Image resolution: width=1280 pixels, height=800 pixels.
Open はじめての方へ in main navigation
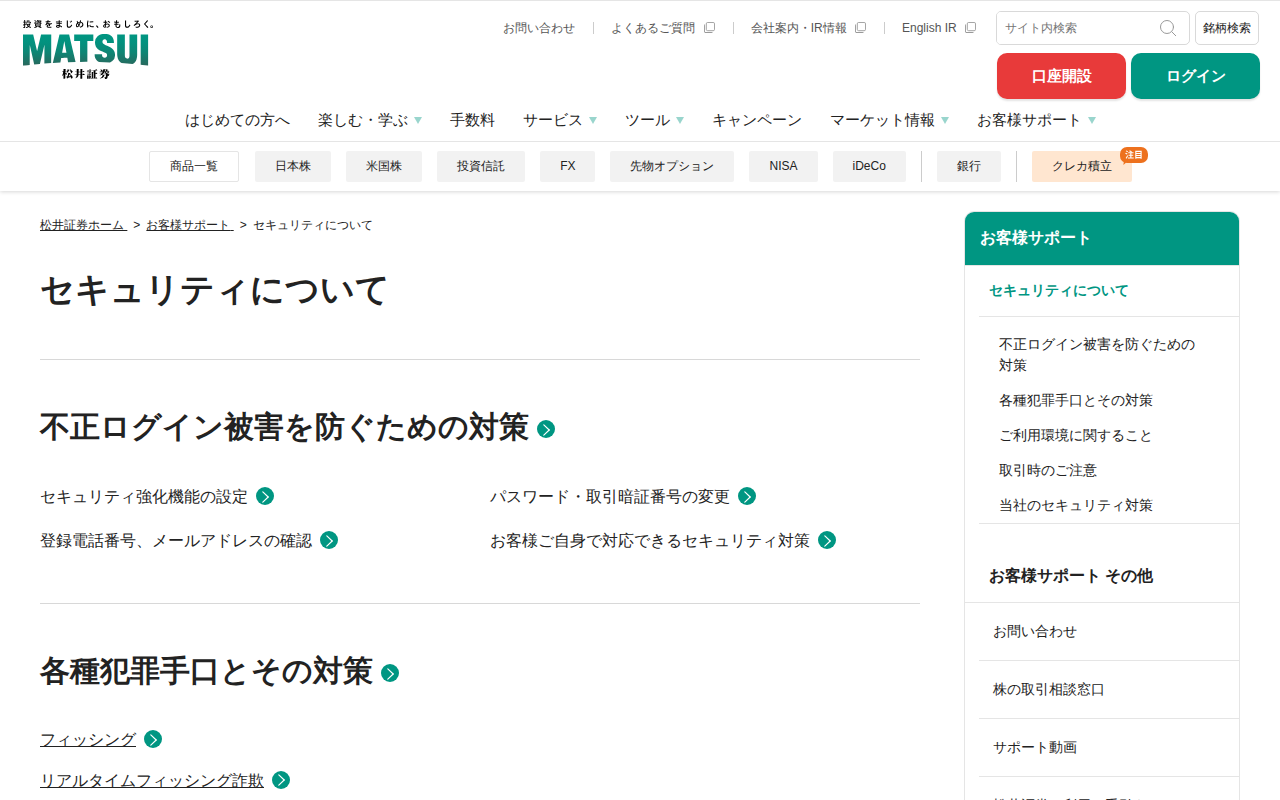coord(237,120)
